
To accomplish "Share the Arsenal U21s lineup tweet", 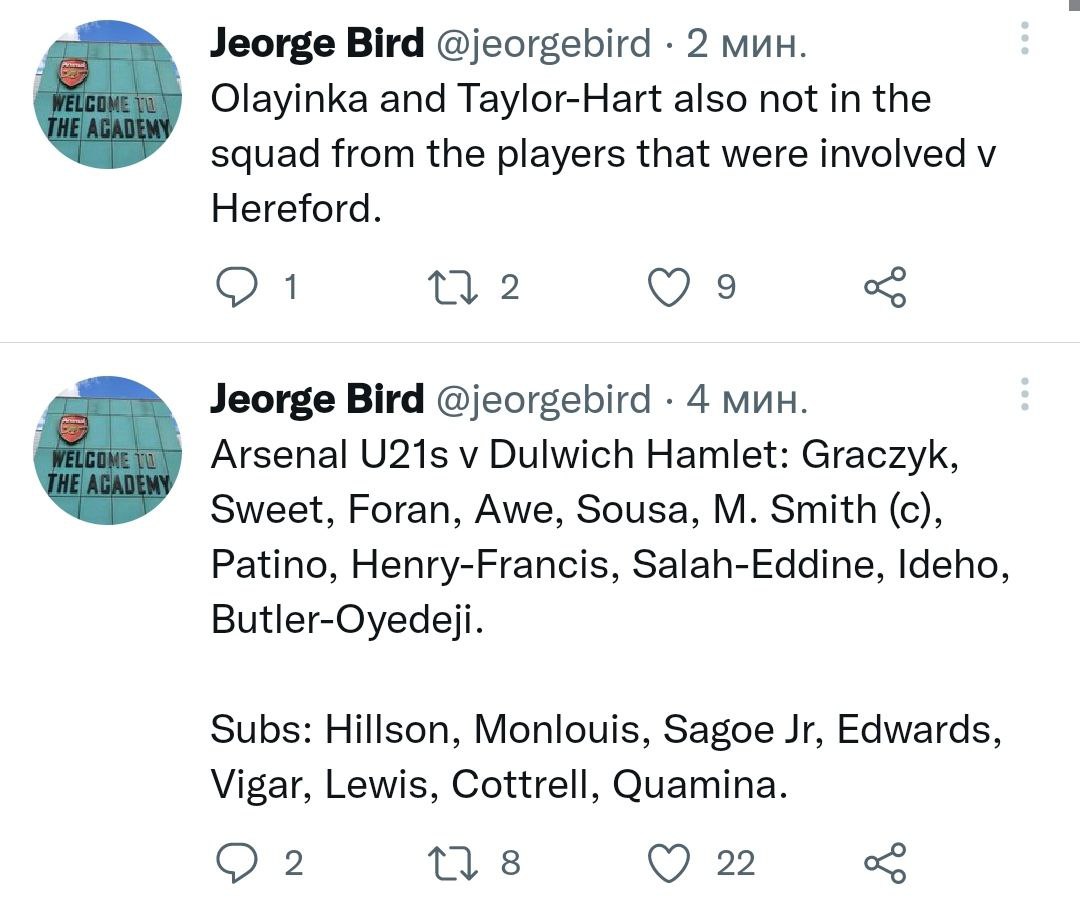I will click(x=885, y=862).
